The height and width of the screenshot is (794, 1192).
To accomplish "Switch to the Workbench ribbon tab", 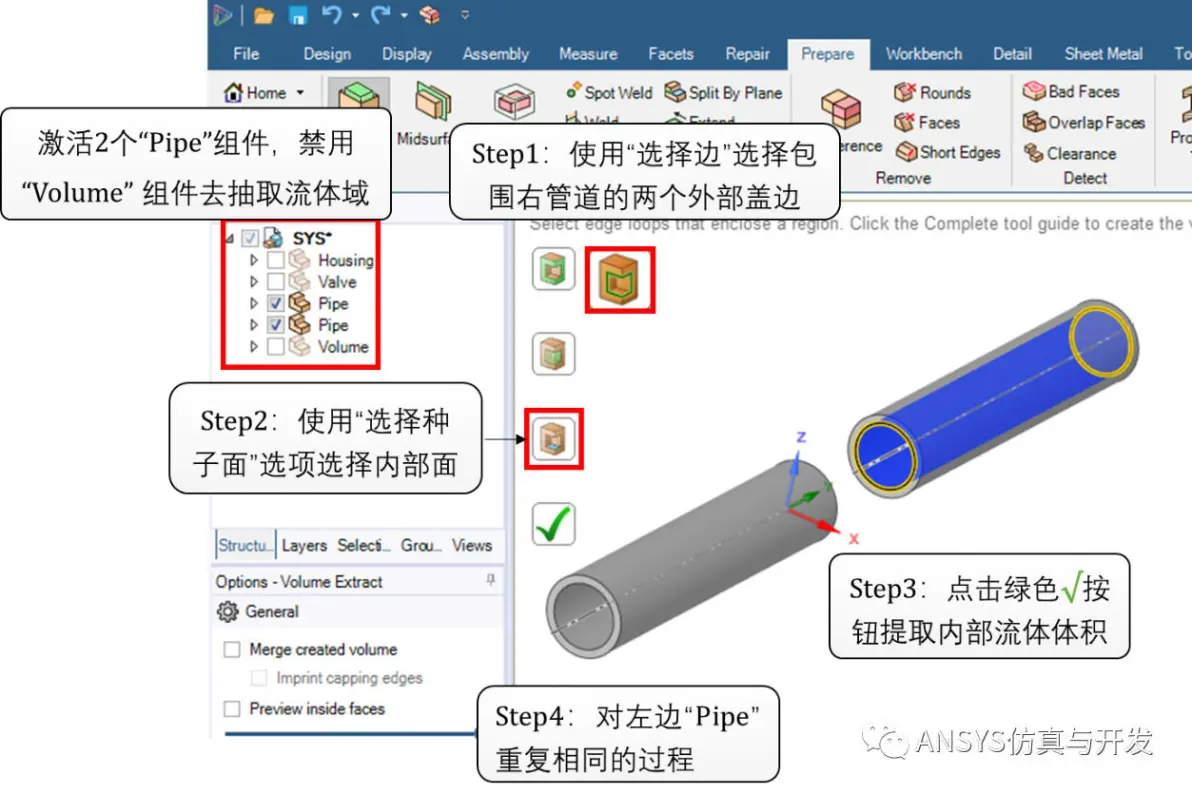I will (924, 54).
